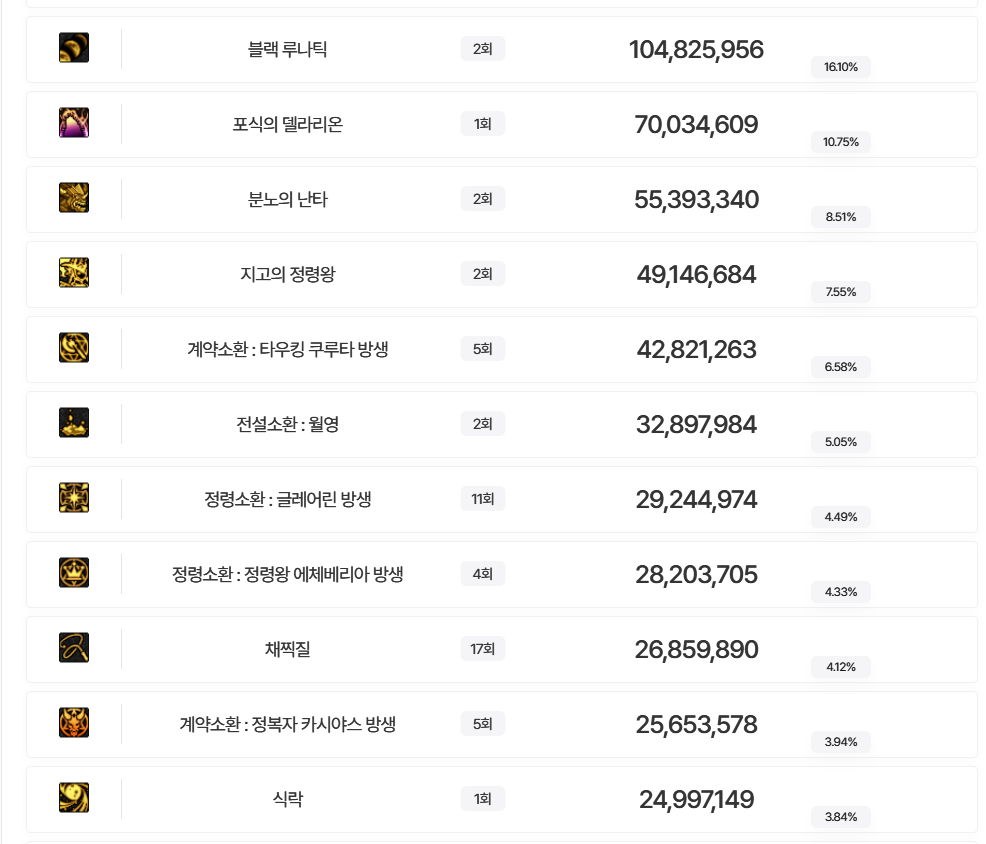Select the 정복자 카시야스 방생 icon
Screen dimensions: 986x844
click(74, 723)
